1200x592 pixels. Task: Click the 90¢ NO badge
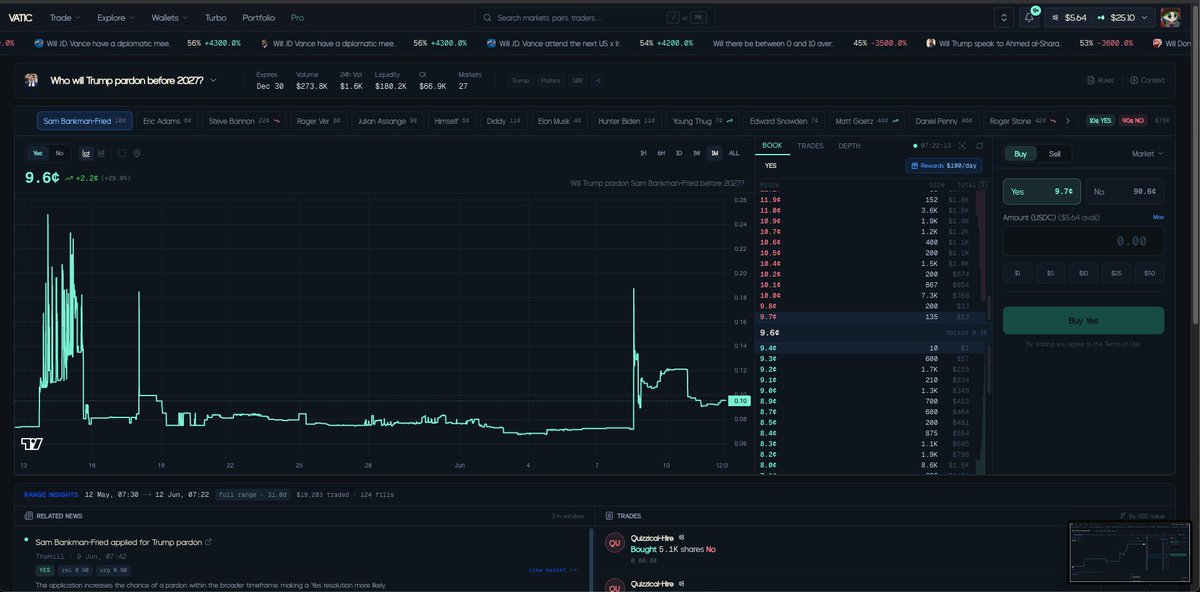tap(1135, 121)
